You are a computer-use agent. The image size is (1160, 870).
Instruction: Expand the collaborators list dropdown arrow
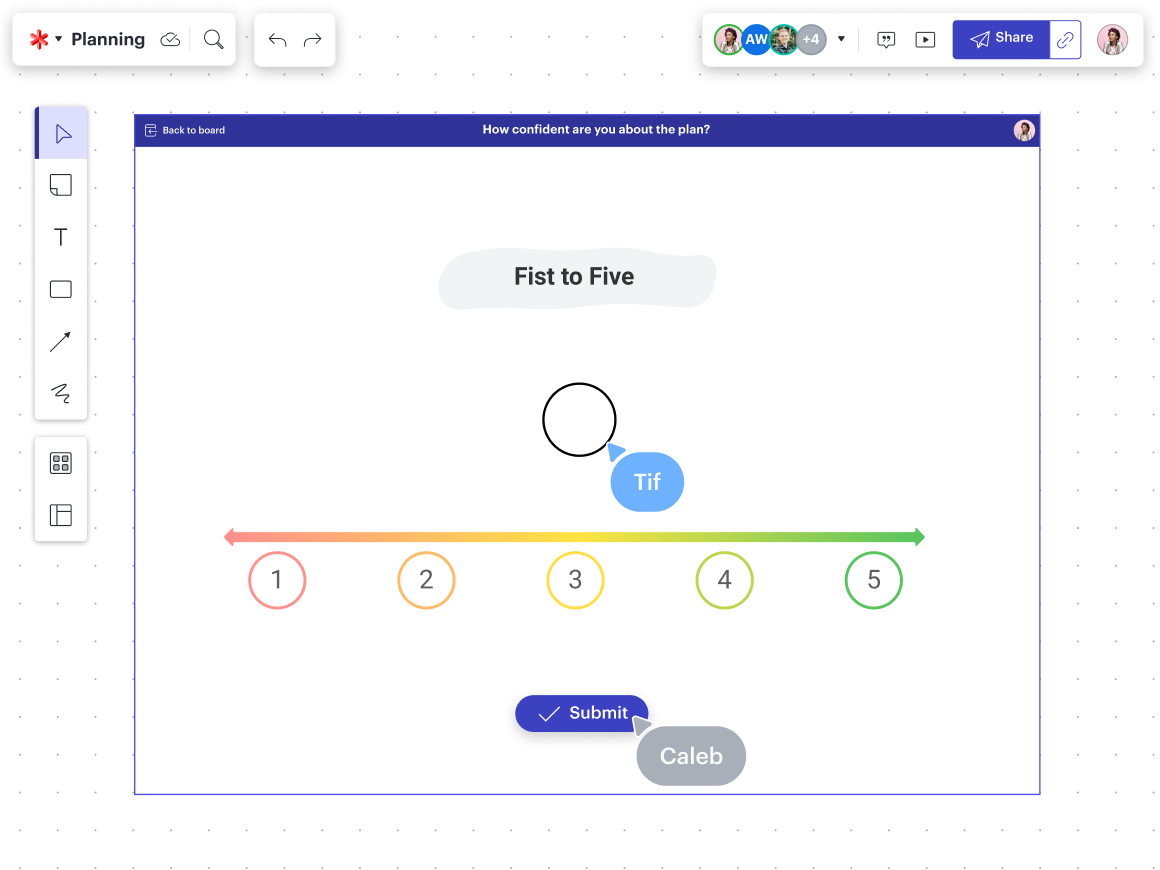click(x=841, y=40)
